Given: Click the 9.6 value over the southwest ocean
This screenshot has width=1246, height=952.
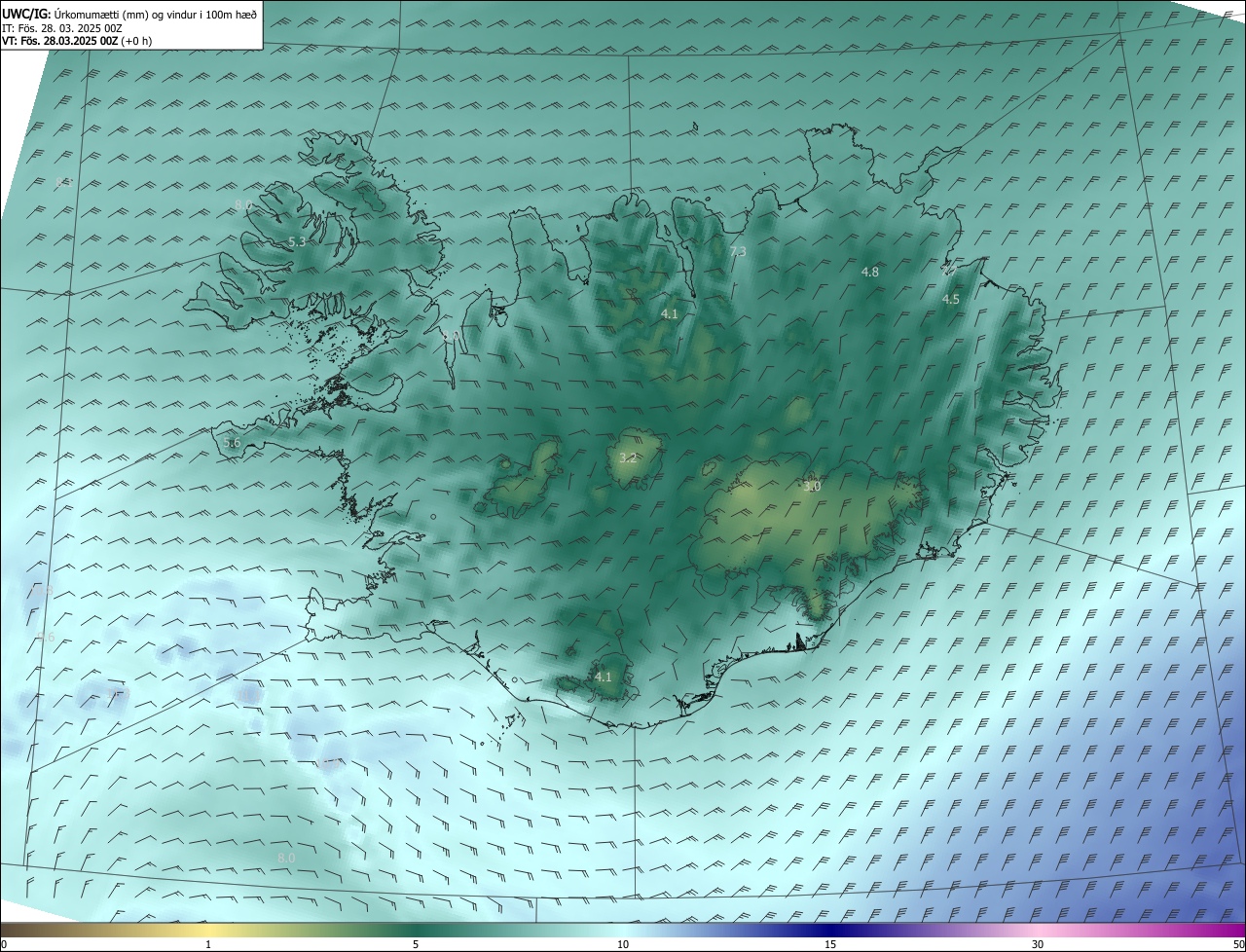Looking at the screenshot, I should [46, 637].
